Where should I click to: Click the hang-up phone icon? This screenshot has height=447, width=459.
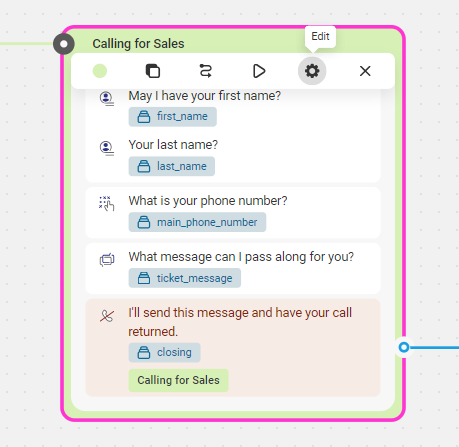click(x=107, y=316)
